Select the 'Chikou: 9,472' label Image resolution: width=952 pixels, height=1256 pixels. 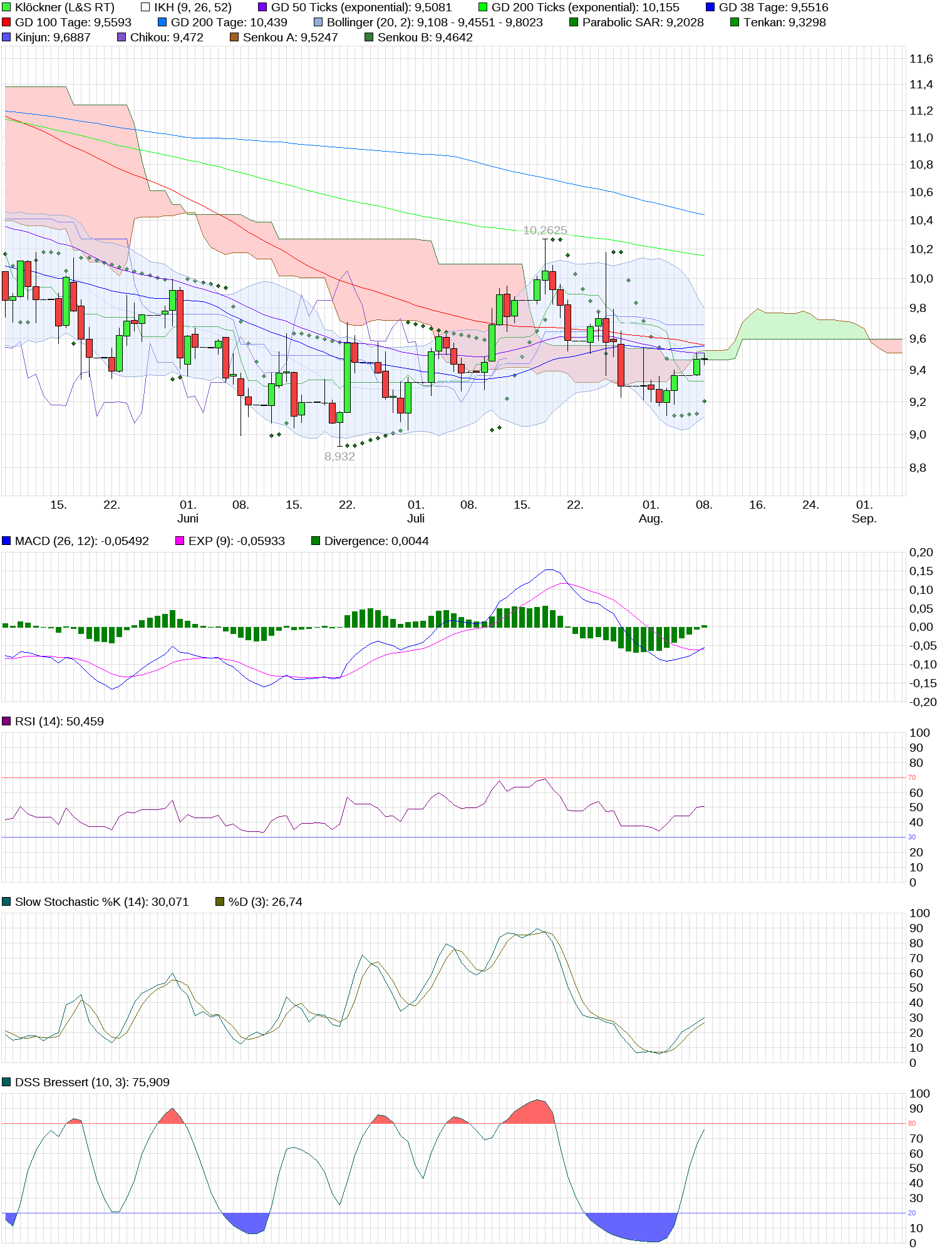click(167, 38)
